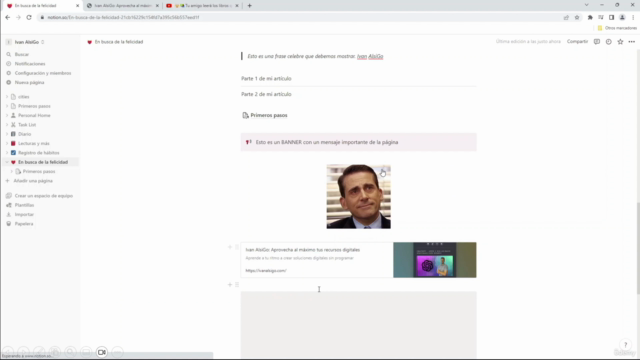The height and width of the screenshot is (360, 640).
Task: Click the banner callout megaphone icon
Action: pos(248,142)
